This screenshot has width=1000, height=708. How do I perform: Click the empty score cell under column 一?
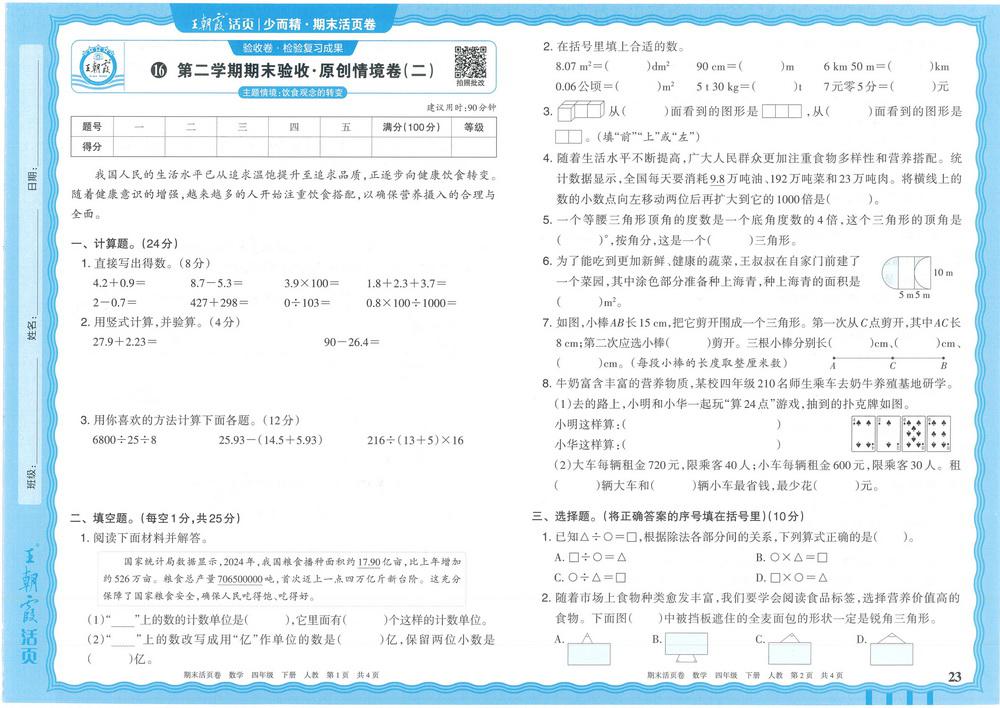click(x=139, y=147)
